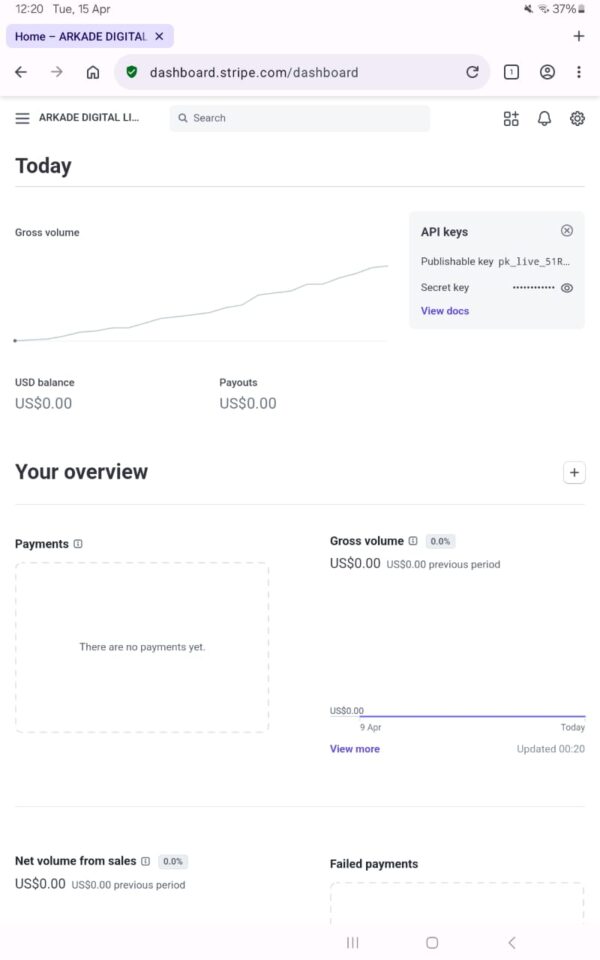Click the info icon beside Gross volume
The width and height of the screenshot is (600, 960).
tap(413, 541)
